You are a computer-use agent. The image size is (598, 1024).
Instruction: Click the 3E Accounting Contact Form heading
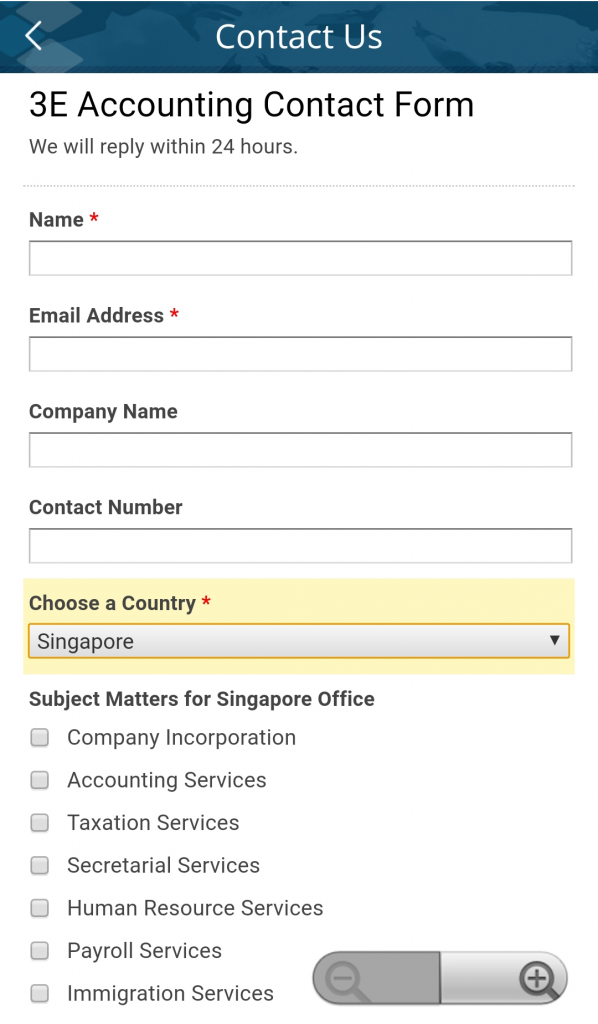point(251,105)
